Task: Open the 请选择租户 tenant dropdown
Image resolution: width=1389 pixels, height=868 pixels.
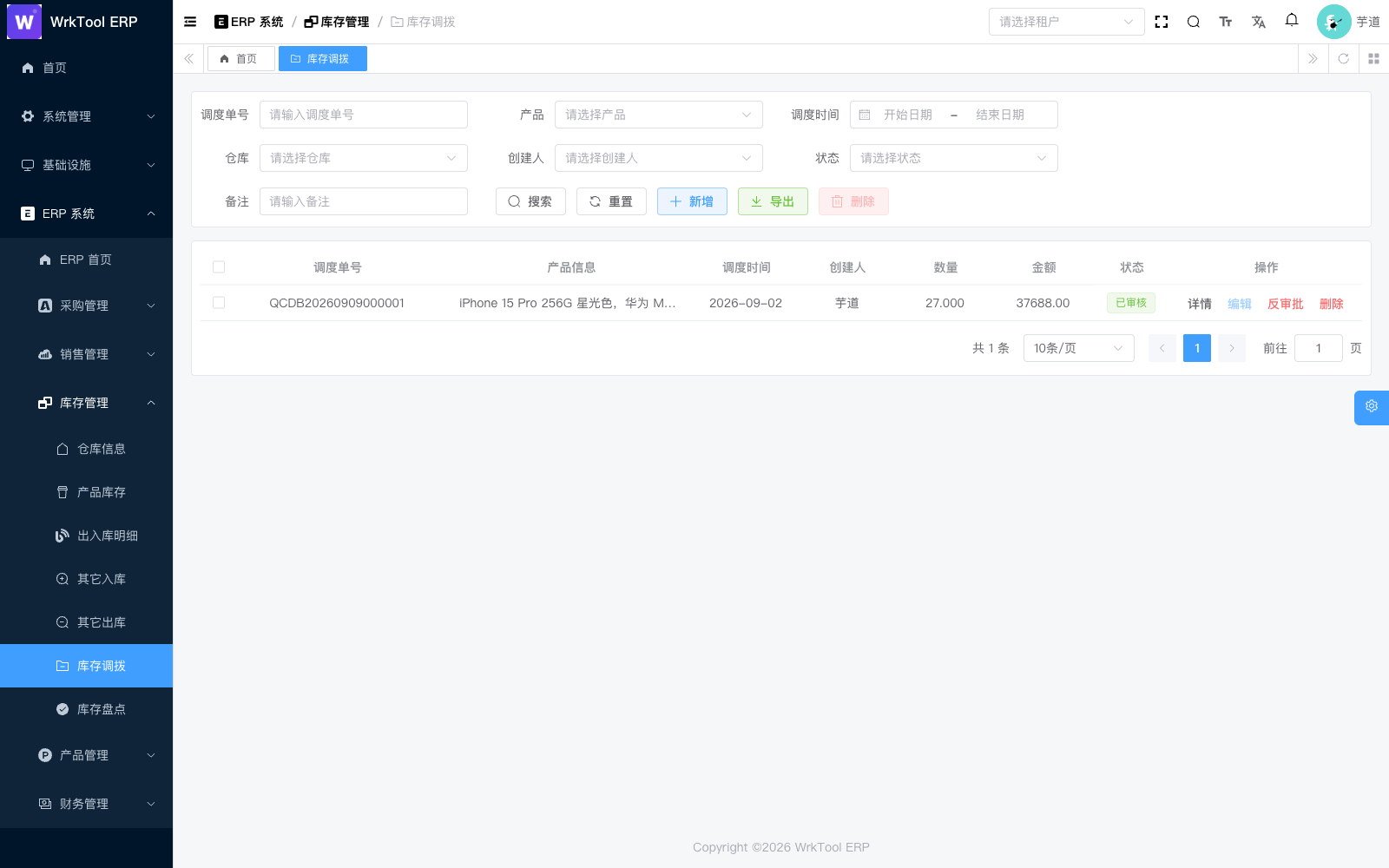Action: 1066,22
